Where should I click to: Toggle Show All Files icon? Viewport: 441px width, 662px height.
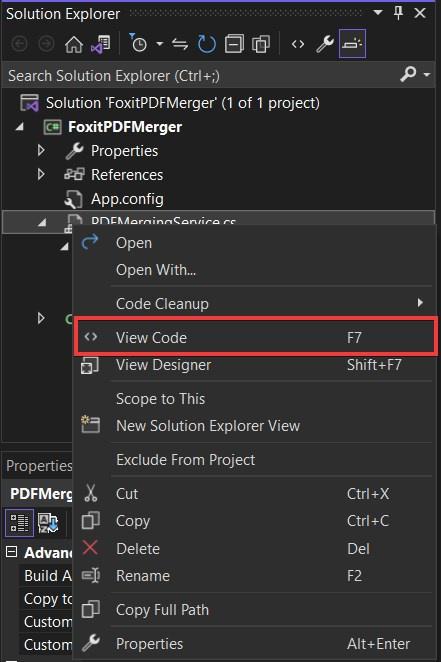261,44
